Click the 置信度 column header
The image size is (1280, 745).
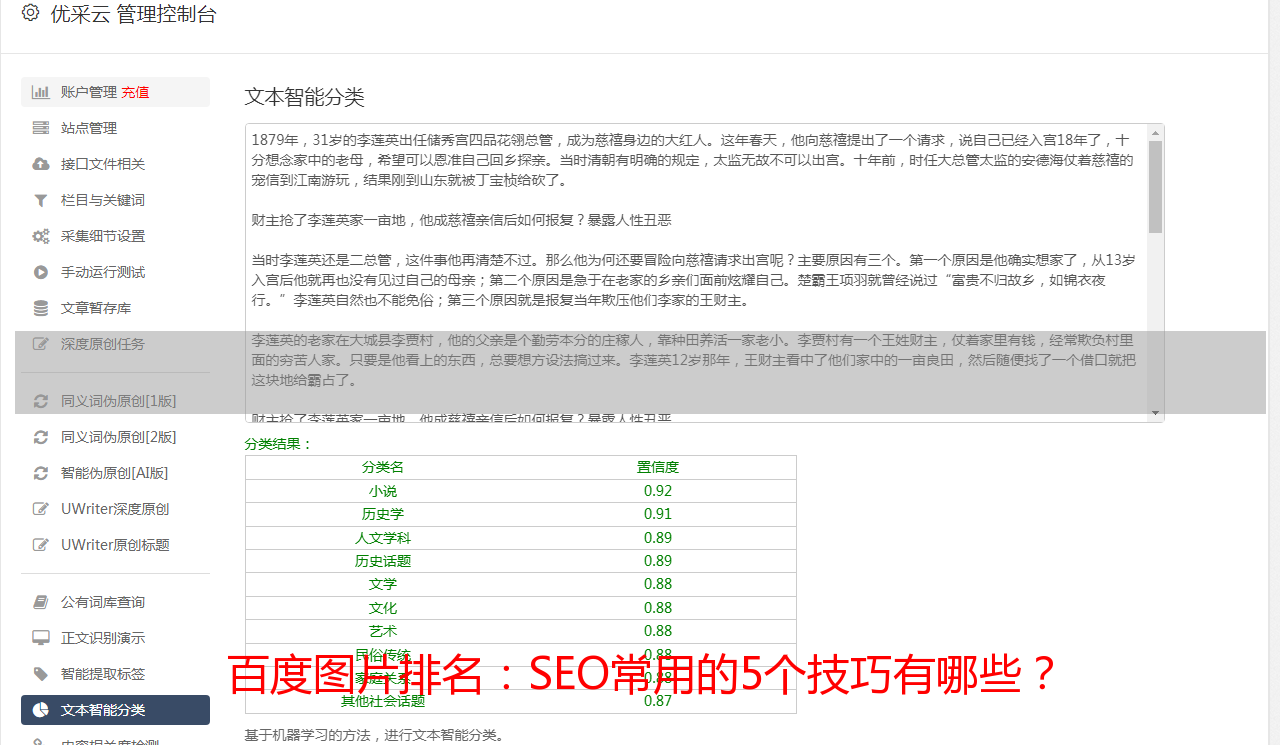pos(658,467)
